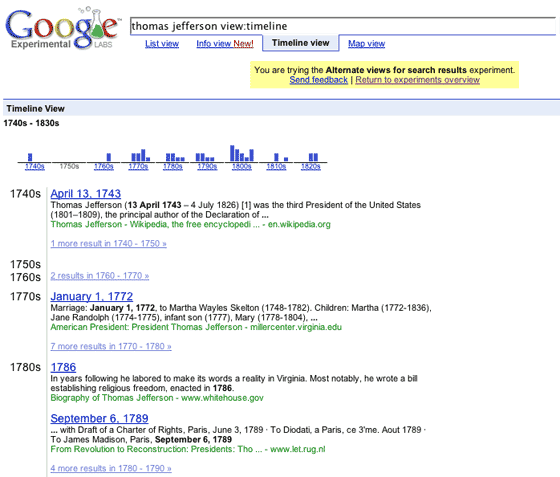Select the 1800s decade in timeline chart

(242, 166)
